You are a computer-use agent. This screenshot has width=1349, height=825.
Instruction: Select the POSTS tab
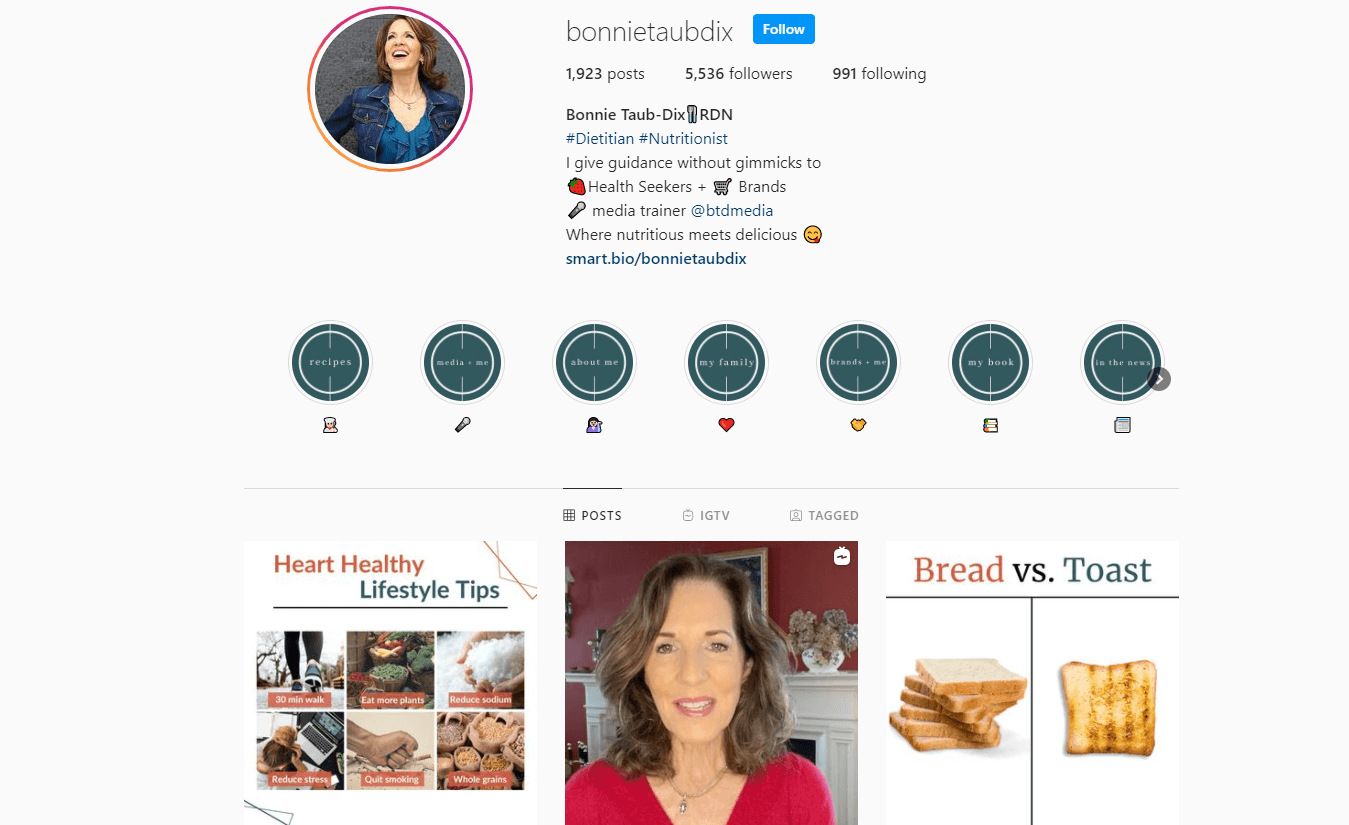coord(592,516)
